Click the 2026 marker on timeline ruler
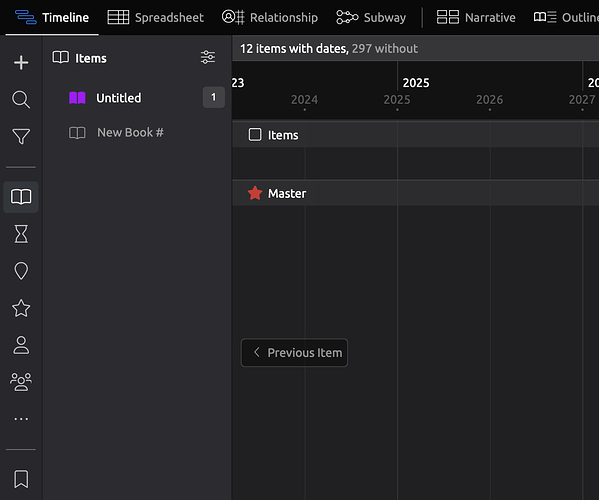The height and width of the screenshot is (500, 599). [x=489, y=100]
